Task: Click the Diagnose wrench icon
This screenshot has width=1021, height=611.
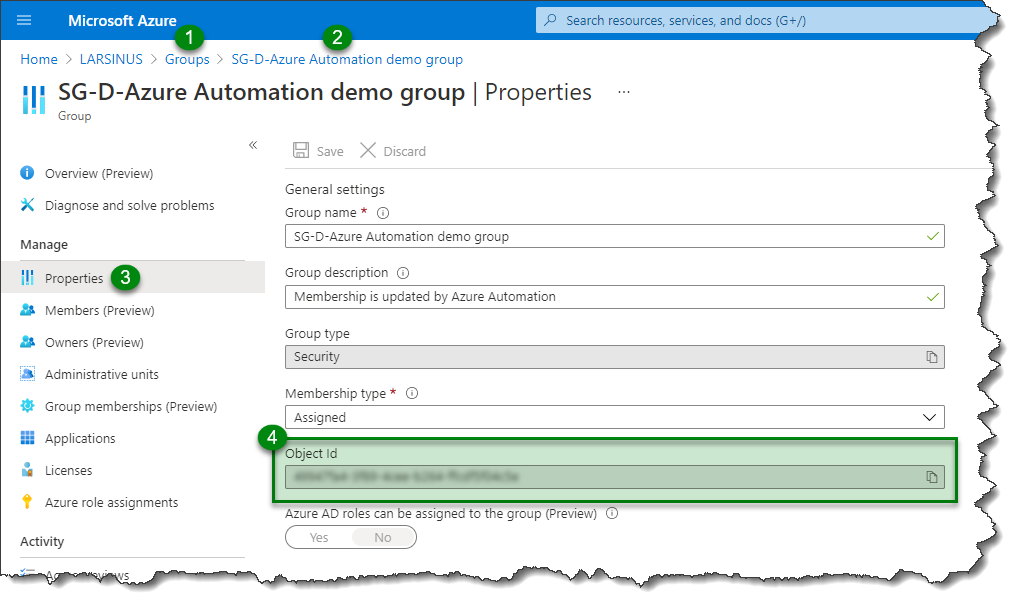Action: tap(27, 205)
